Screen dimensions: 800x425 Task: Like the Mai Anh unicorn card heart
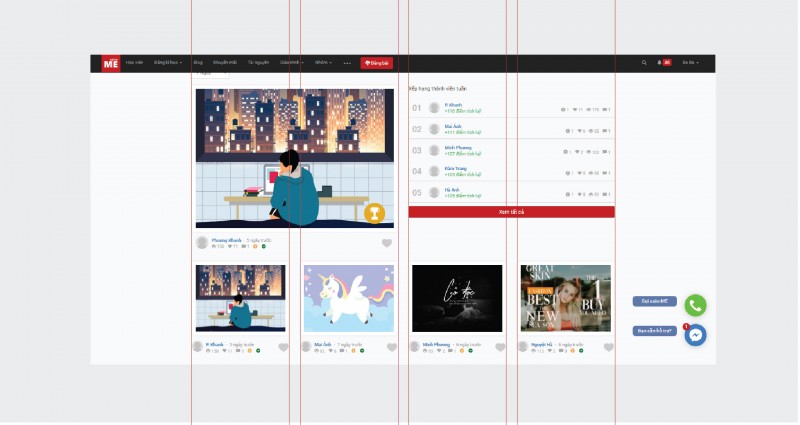click(392, 347)
